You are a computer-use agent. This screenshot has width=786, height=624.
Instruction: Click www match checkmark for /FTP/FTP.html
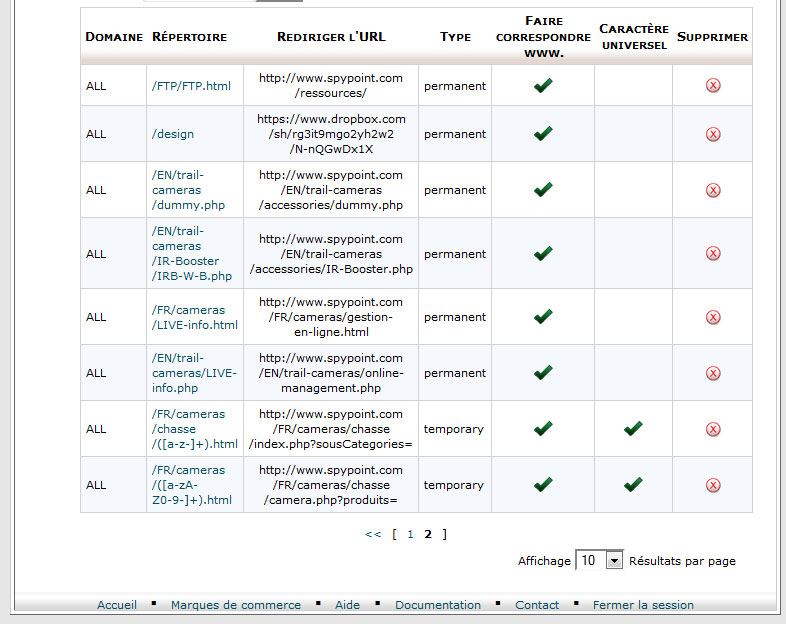pyautogui.click(x=543, y=86)
